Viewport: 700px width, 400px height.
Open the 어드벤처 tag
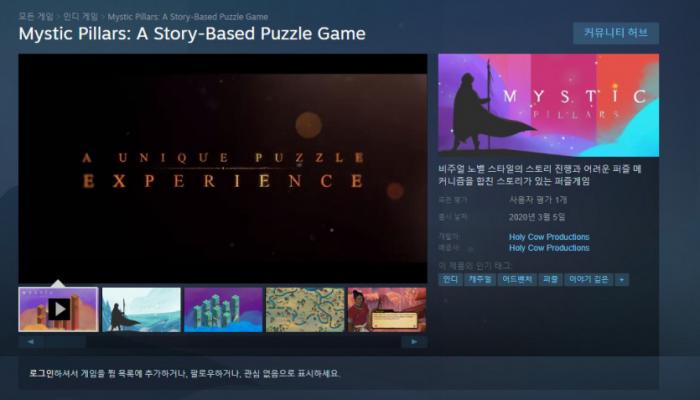pos(517,280)
